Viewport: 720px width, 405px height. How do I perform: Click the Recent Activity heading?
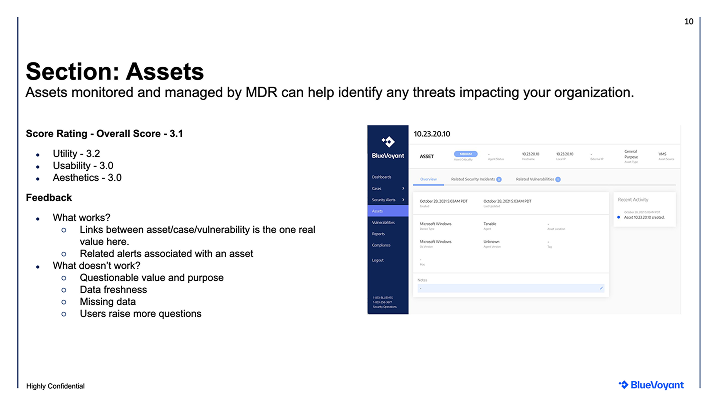click(633, 200)
